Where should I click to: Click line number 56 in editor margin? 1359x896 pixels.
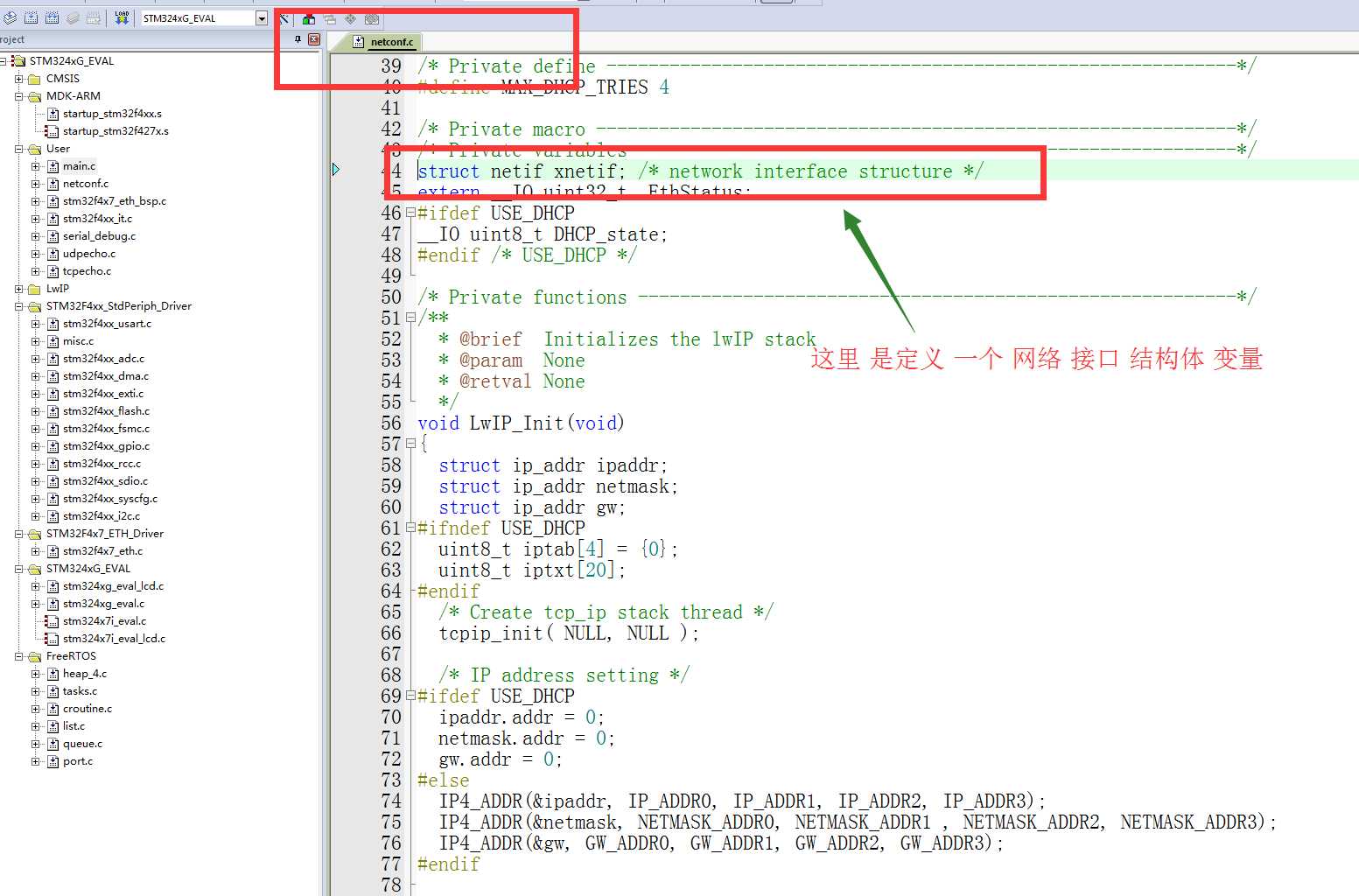coord(391,423)
